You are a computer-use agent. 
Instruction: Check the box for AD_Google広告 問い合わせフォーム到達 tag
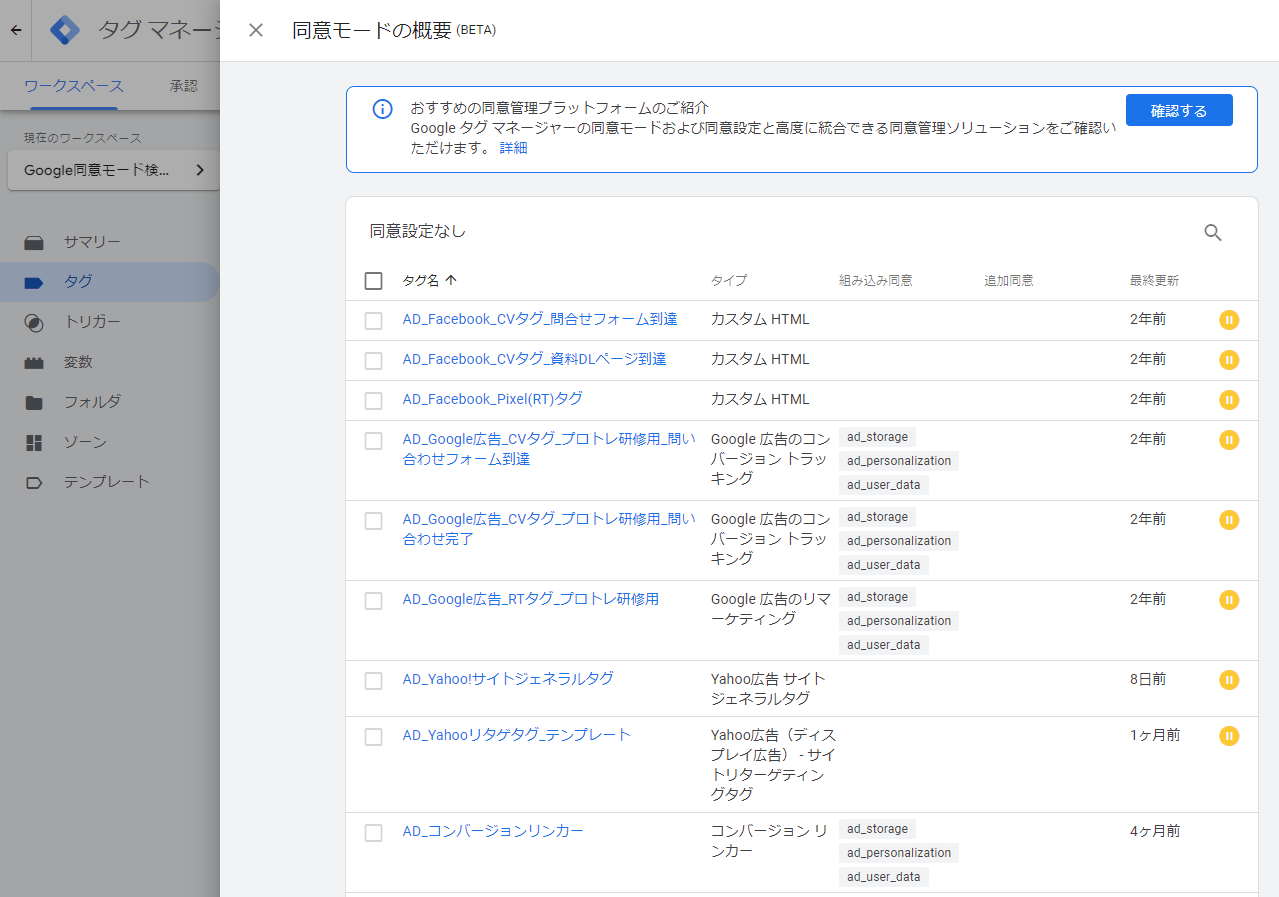373,441
